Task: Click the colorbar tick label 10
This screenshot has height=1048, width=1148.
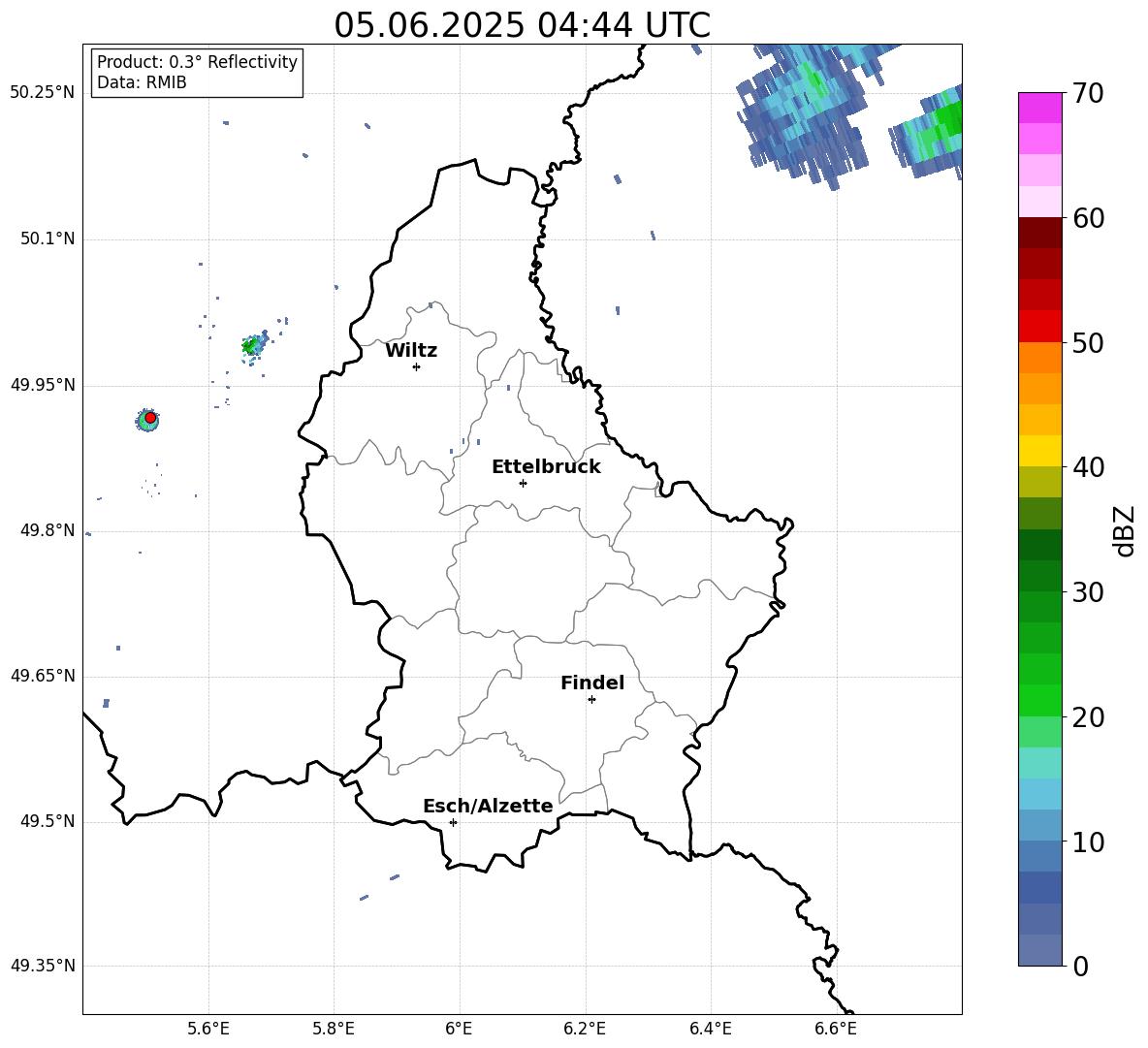Action: coord(1088,842)
